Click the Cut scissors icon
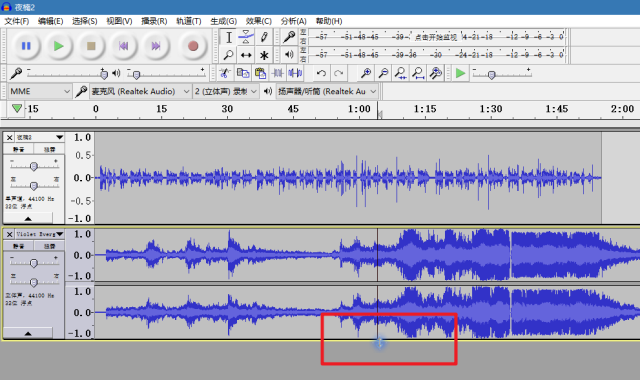Image resolution: width=640 pixels, height=380 pixels. [224, 73]
